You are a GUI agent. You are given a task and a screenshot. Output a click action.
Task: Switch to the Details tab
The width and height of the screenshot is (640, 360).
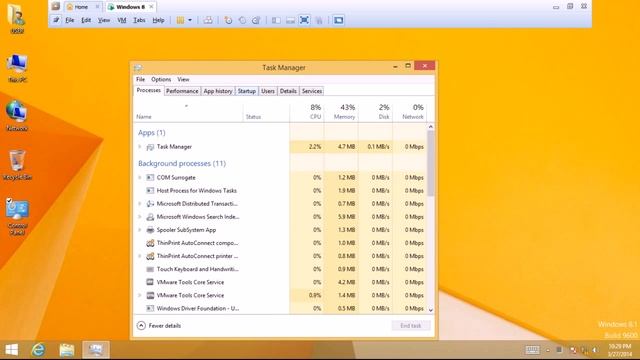coord(288,91)
